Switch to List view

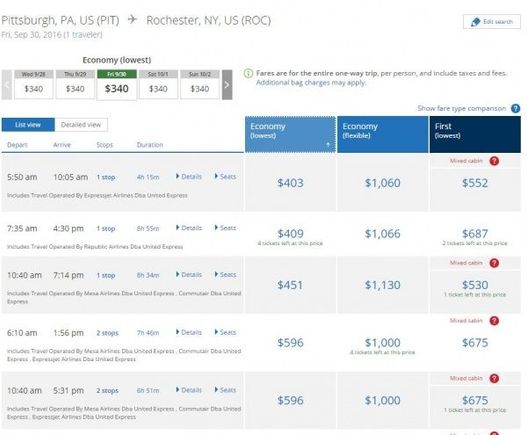click(28, 125)
